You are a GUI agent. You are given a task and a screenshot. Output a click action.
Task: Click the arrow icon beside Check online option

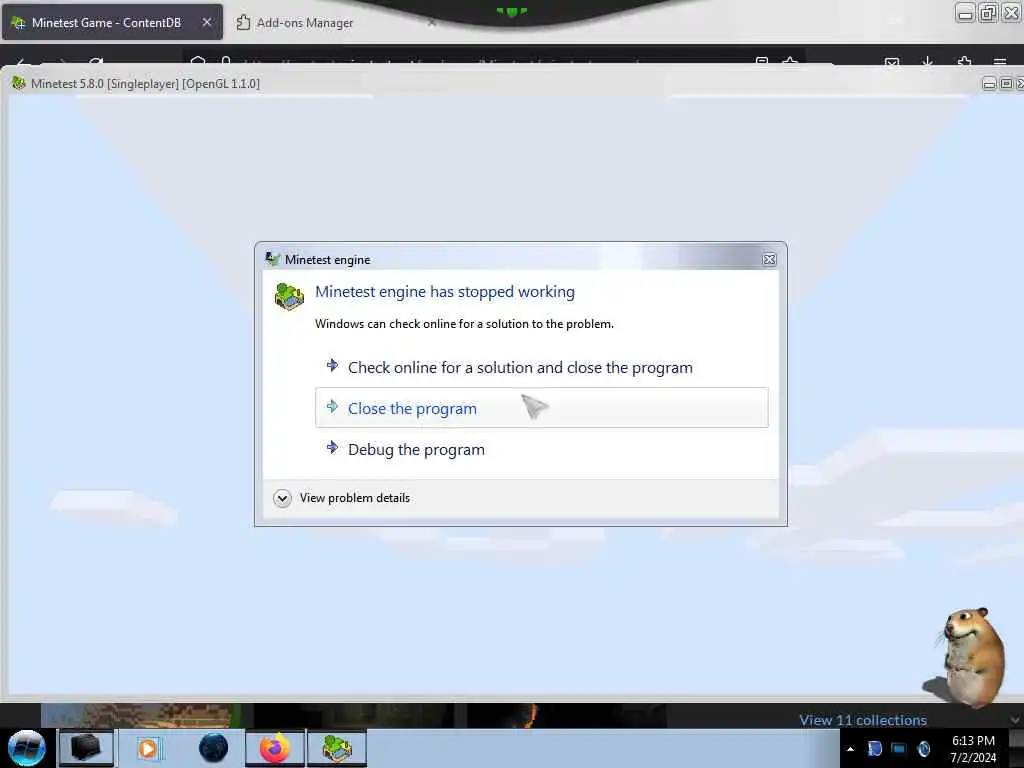[332, 365]
